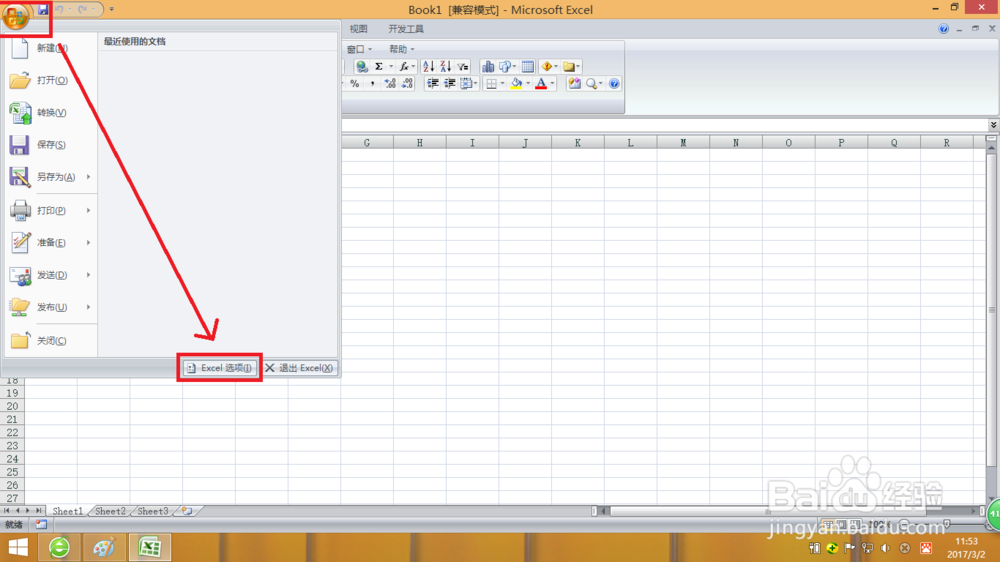The width and height of the screenshot is (1000, 562).
Task: Click the table grid toolbar icon
Action: pos(527,66)
